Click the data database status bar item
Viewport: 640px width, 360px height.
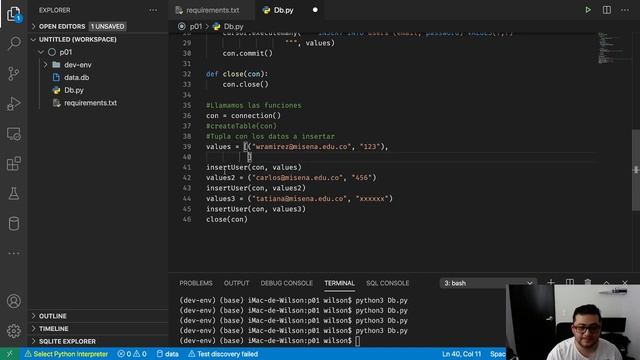tap(168, 354)
